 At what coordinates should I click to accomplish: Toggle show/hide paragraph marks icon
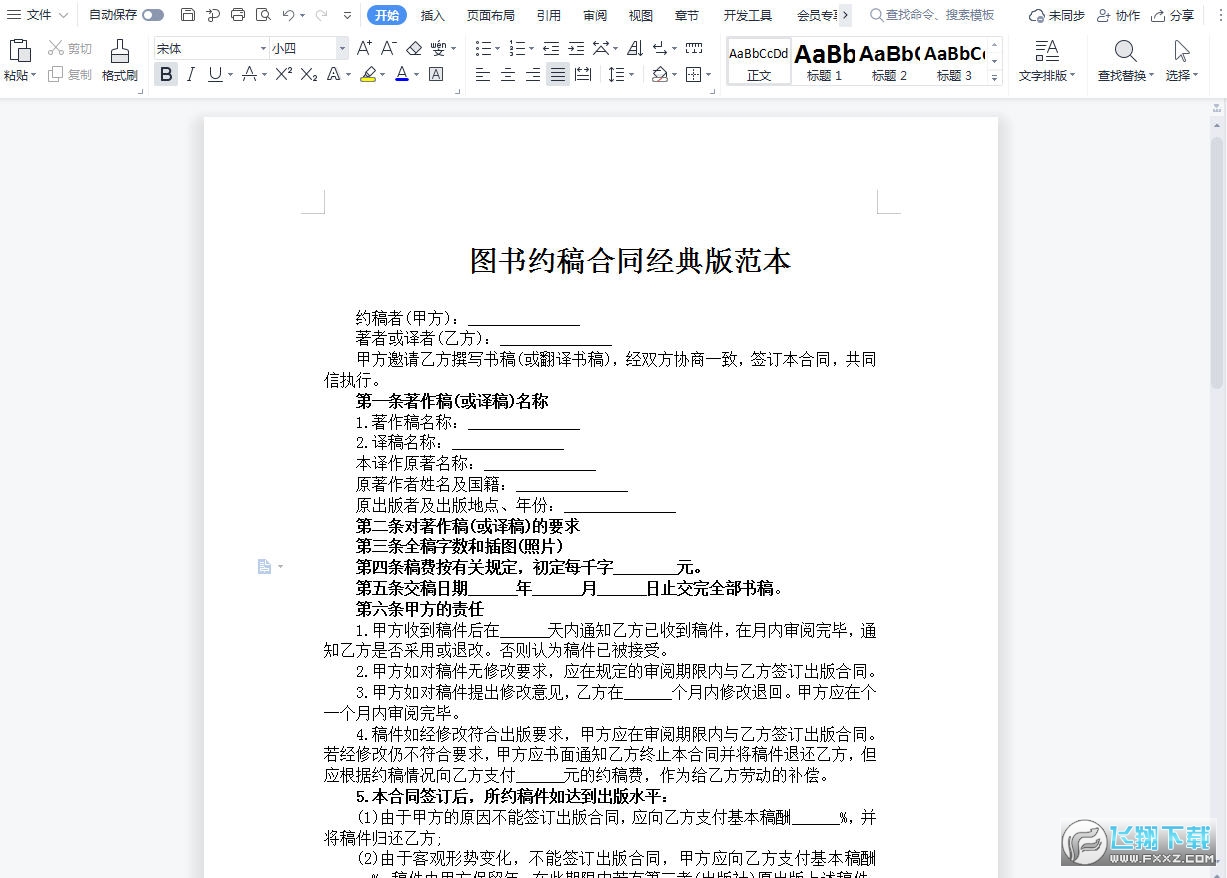coord(660,48)
